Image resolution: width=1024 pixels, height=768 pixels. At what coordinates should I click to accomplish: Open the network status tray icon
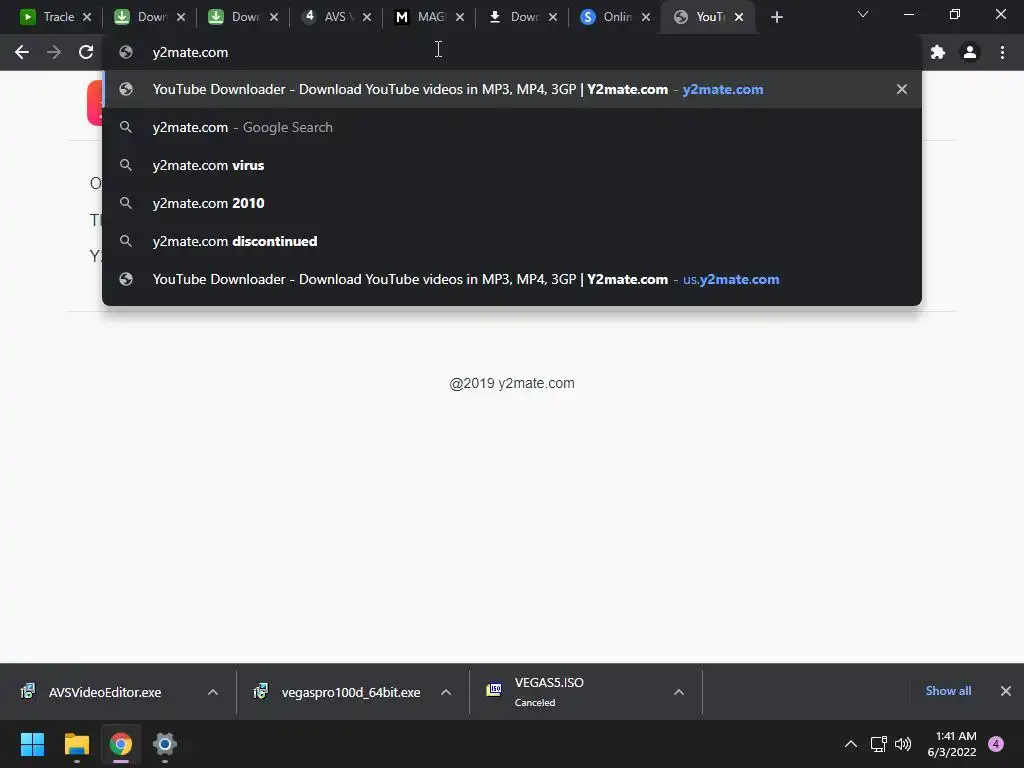879,744
